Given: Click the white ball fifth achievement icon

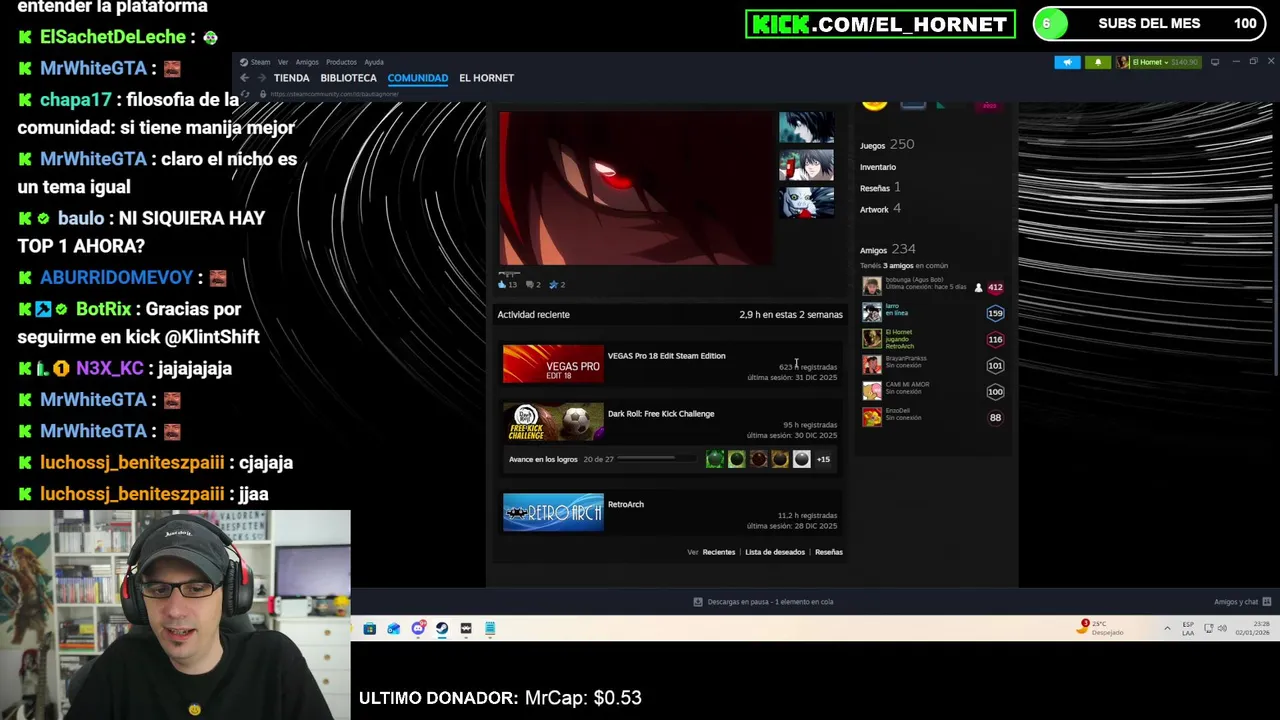Looking at the screenshot, I should [x=802, y=459].
